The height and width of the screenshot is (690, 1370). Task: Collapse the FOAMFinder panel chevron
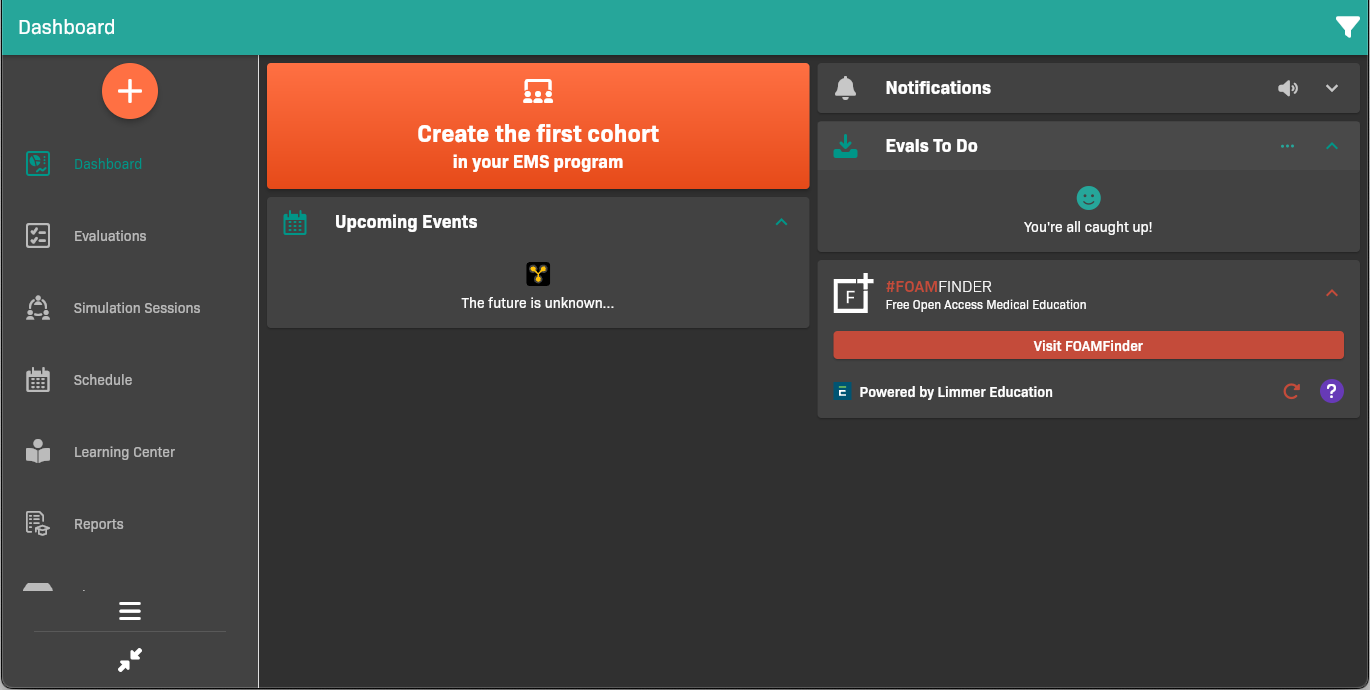[1332, 293]
